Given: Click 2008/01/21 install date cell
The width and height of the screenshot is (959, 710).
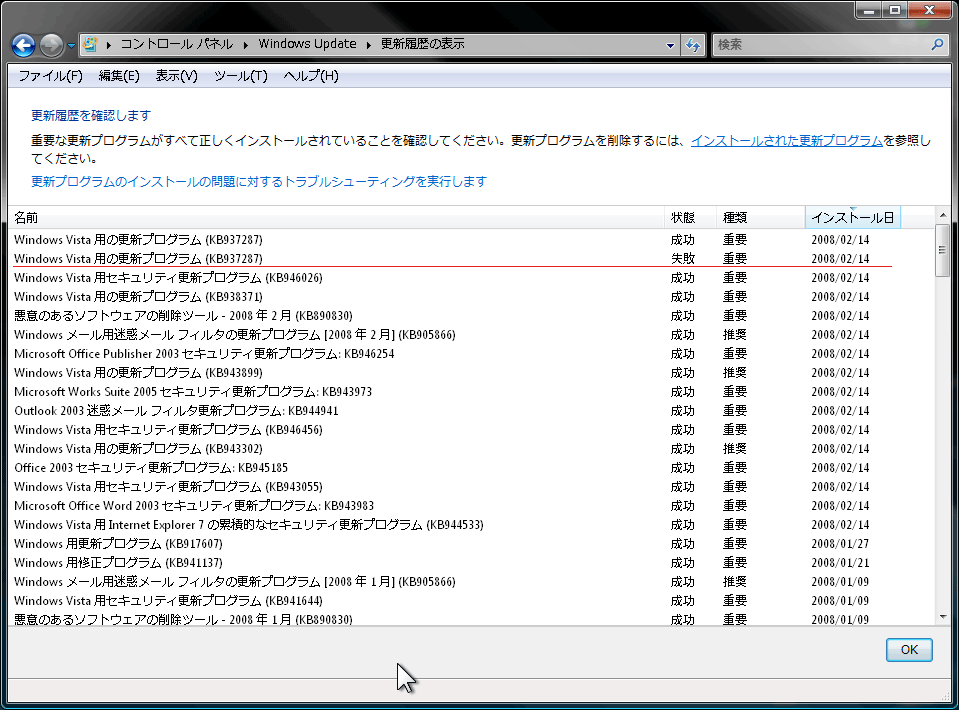Looking at the screenshot, I should click(x=840, y=563).
